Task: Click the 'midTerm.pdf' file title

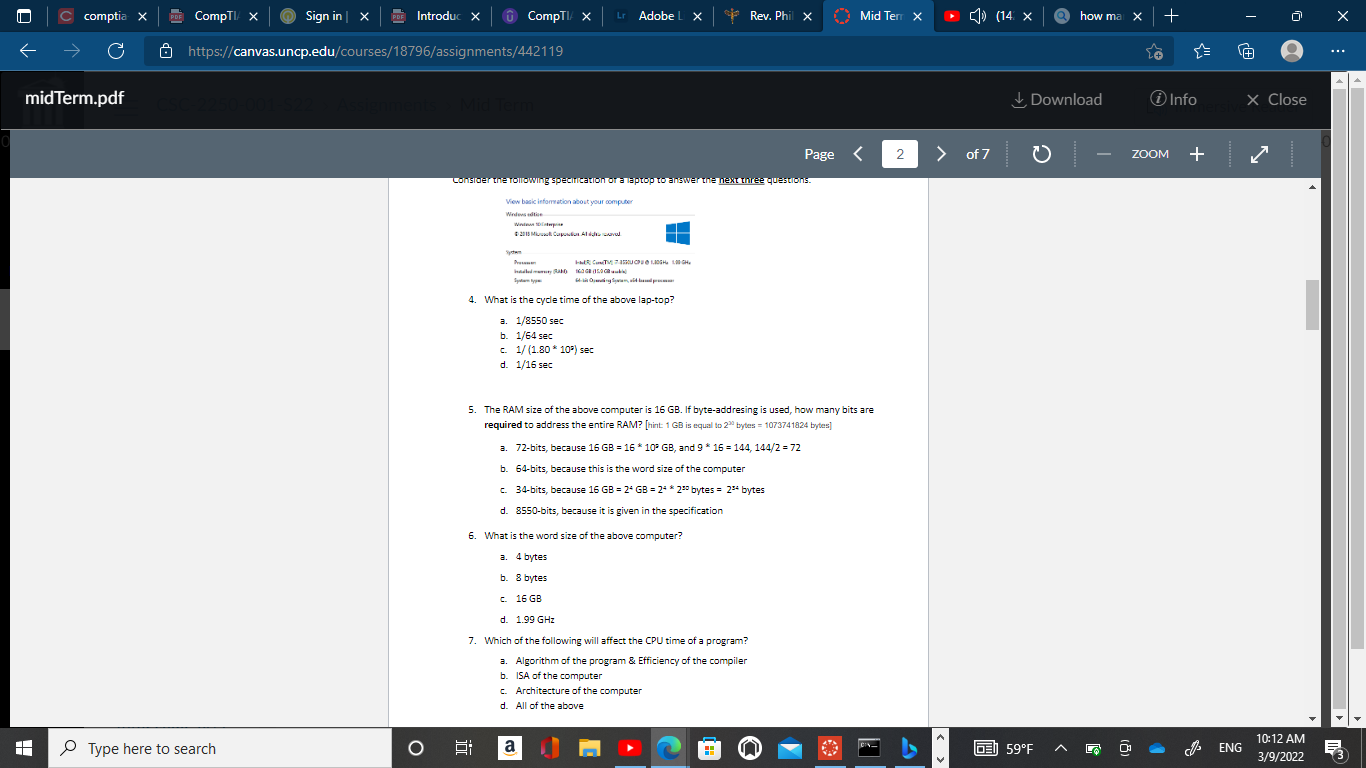Action: coord(75,99)
